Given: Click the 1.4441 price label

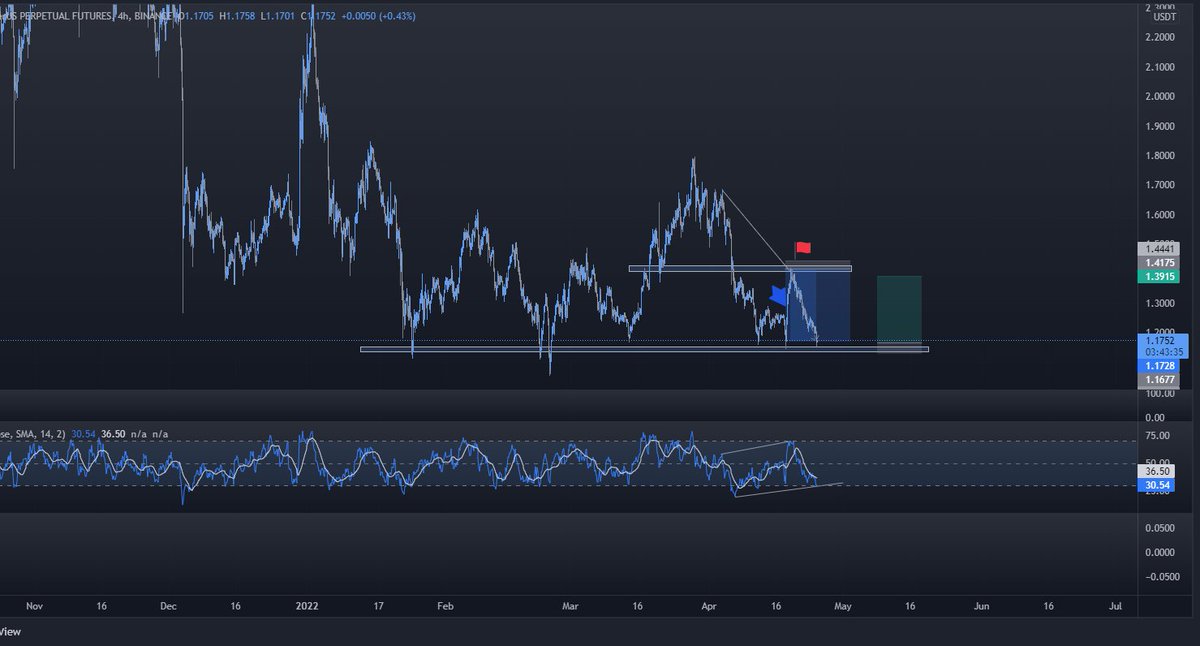Looking at the screenshot, I should (1158, 247).
